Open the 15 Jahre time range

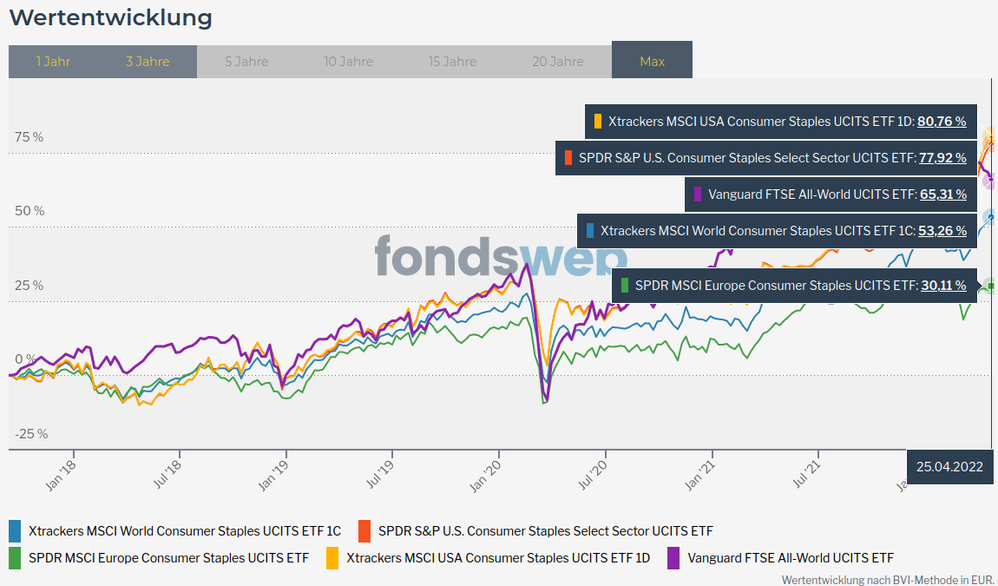click(452, 61)
